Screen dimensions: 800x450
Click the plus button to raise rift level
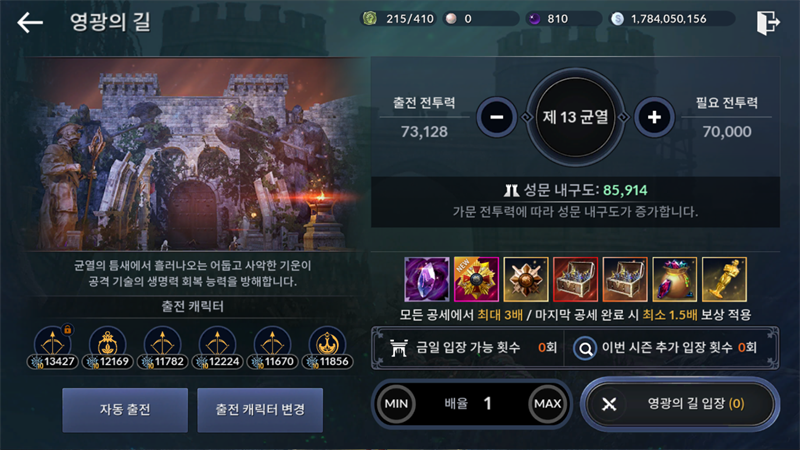pyautogui.click(x=654, y=117)
